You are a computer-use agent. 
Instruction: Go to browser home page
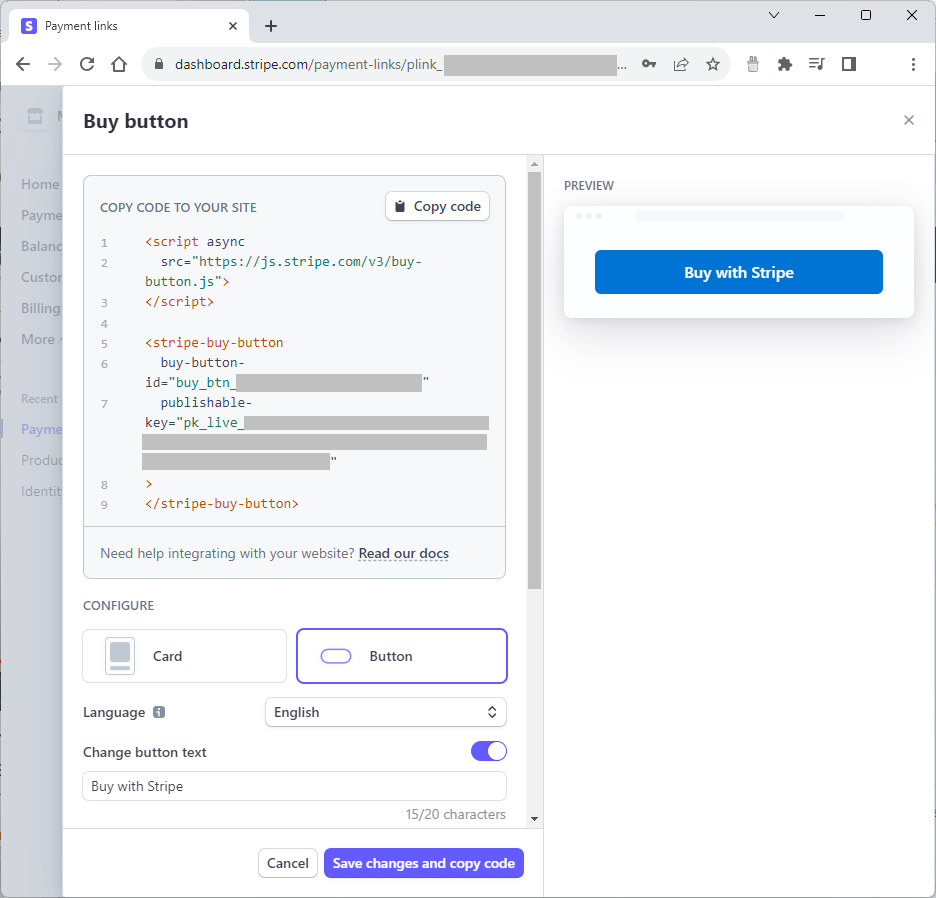pos(119,64)
